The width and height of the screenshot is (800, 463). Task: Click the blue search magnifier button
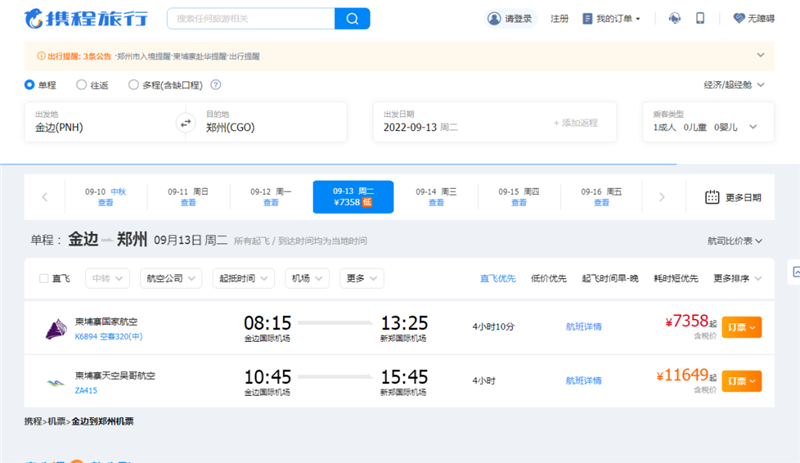click(x=352, y=18)
